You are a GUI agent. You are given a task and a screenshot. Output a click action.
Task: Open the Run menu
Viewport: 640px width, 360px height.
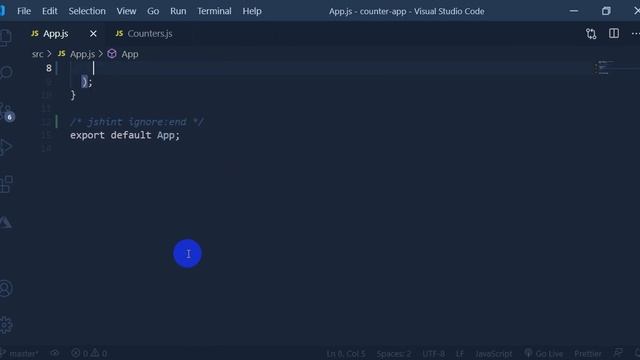point(178,11)
